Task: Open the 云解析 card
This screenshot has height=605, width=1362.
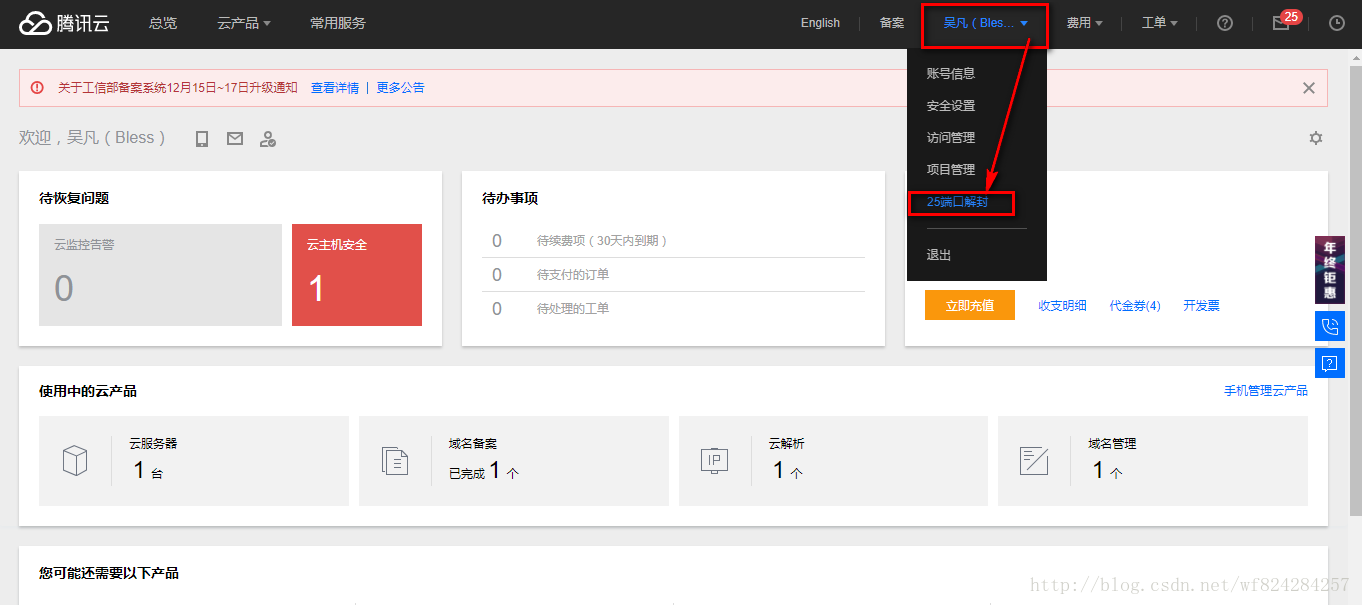Action: point(833,461)
